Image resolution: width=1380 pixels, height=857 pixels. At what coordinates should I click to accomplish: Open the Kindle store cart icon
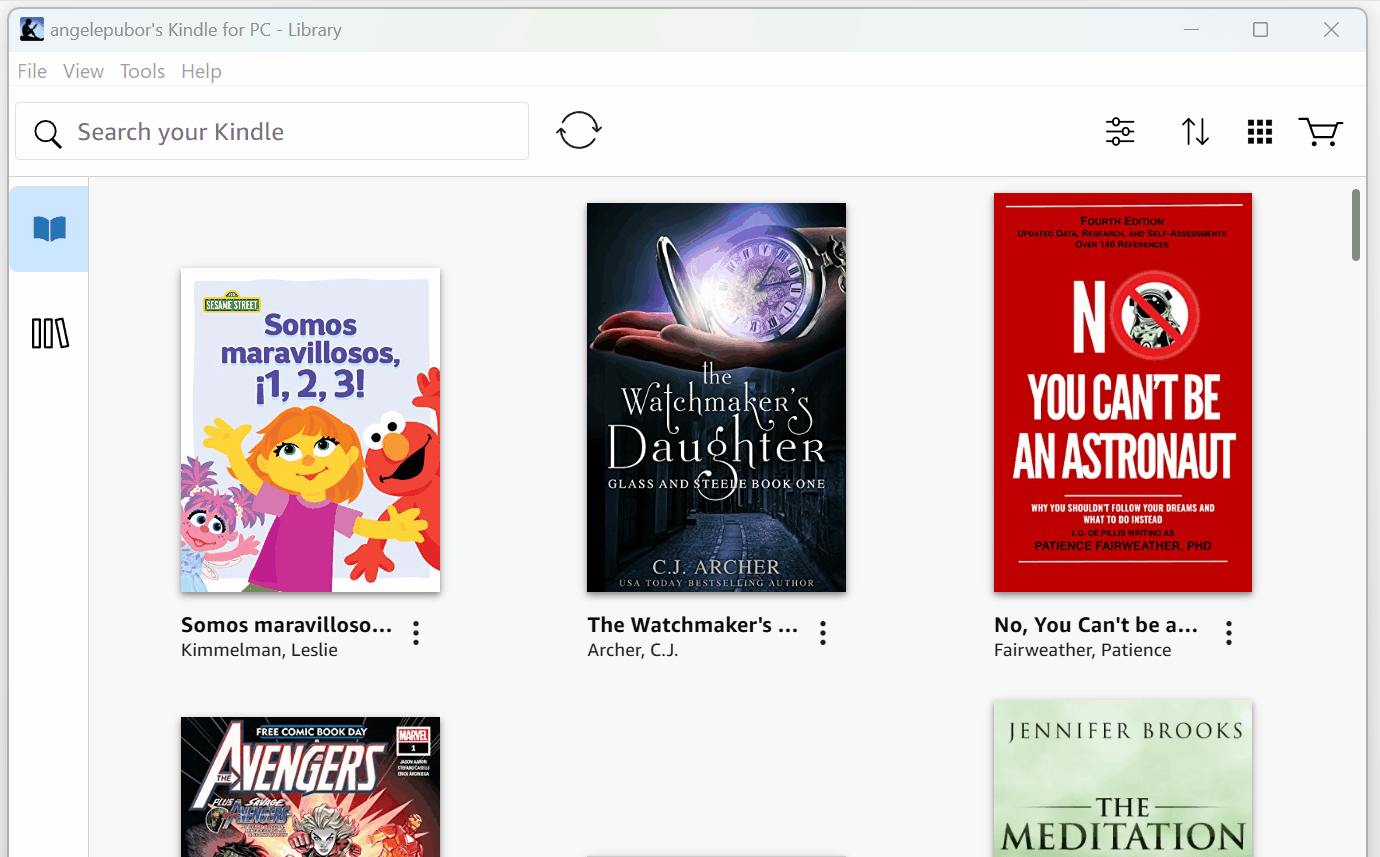point(1320,132)
